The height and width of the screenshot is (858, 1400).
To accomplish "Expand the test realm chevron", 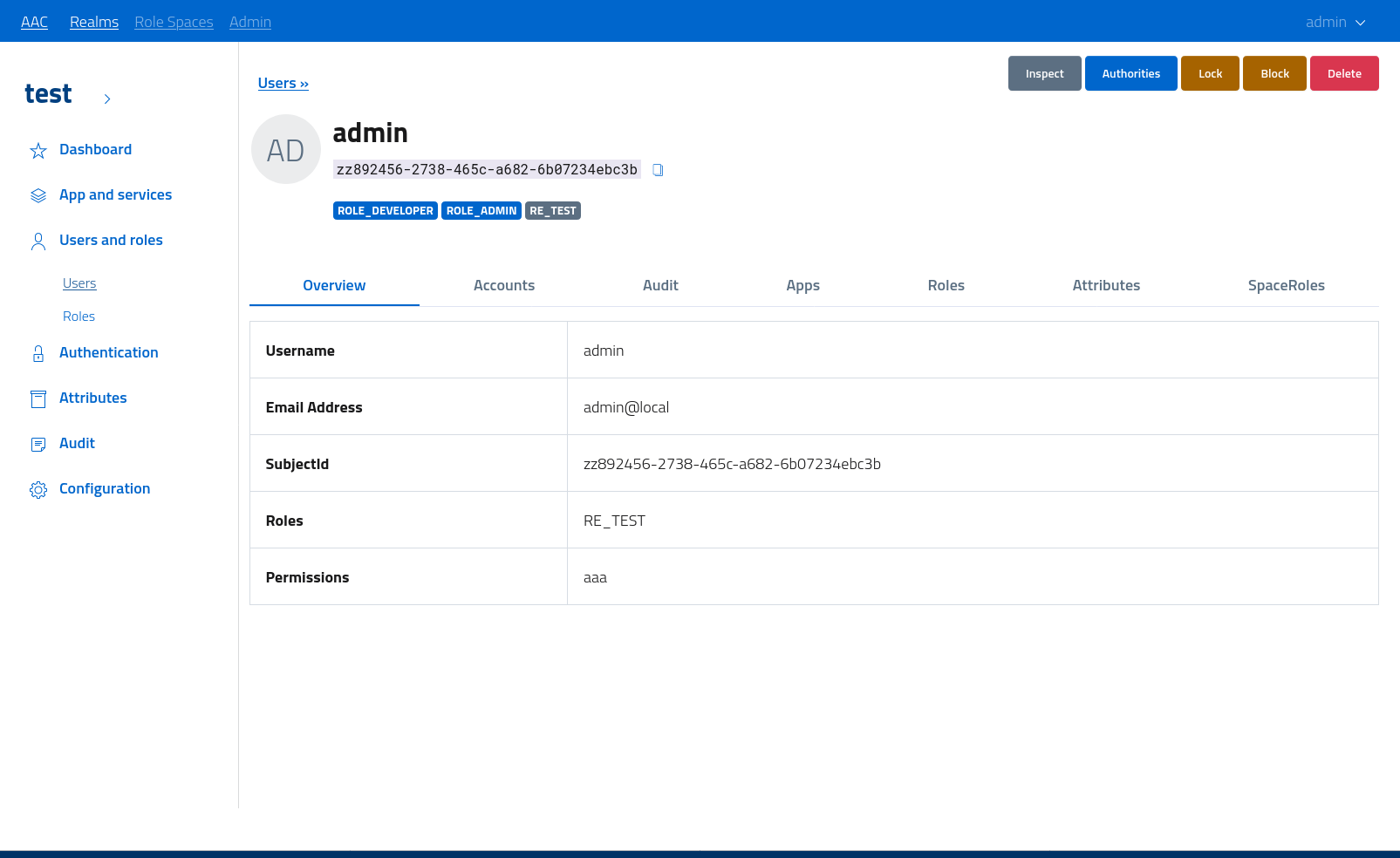I will [107, 99].
